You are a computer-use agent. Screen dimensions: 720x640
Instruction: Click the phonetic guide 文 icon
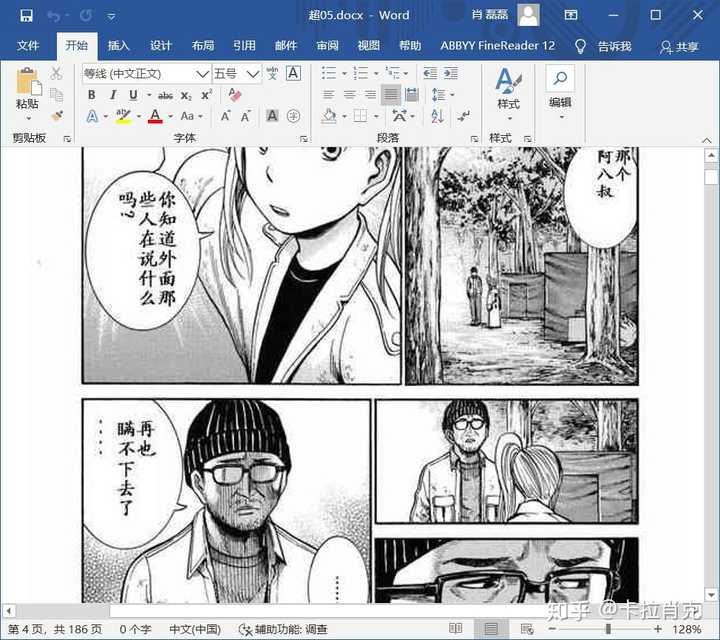272,73
